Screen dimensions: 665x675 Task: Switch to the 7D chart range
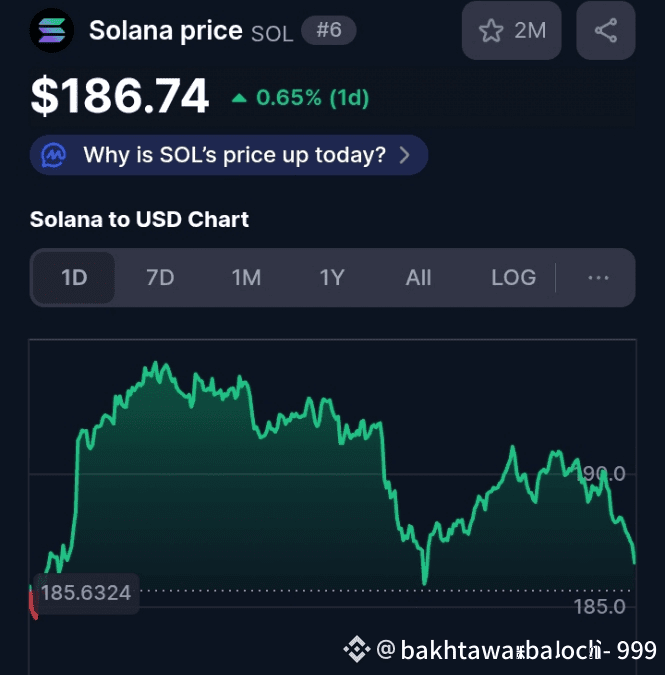pyautogui.click(x=160, y=277)
